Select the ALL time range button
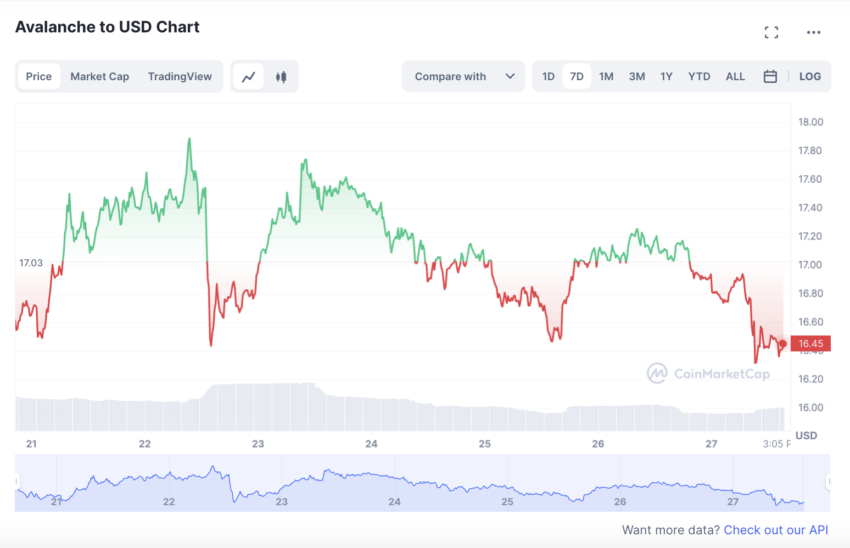The width and height of the screenshot is (850, 548). point(735,76)
